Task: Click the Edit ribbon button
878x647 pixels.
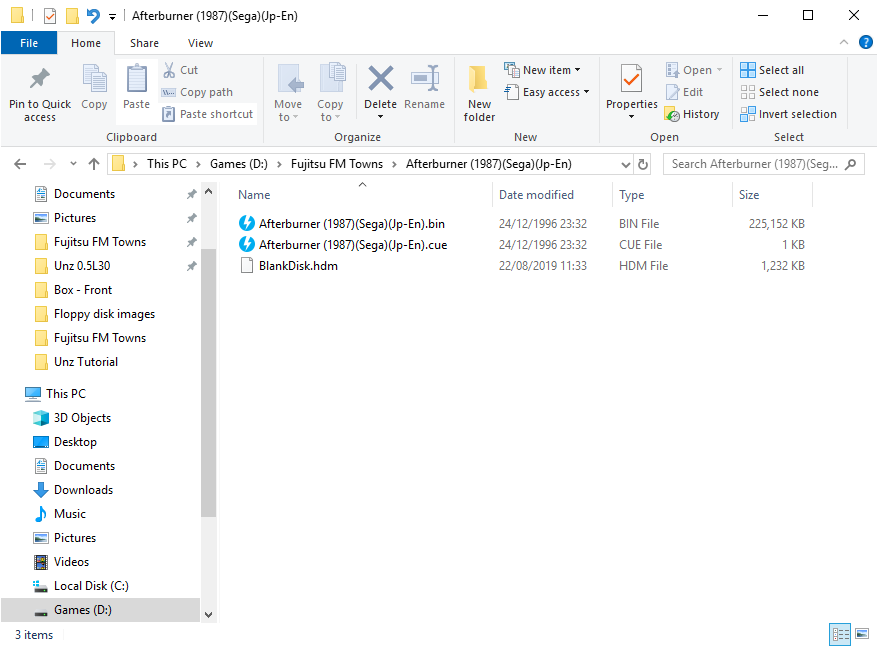Action: [x=684, y=92]
